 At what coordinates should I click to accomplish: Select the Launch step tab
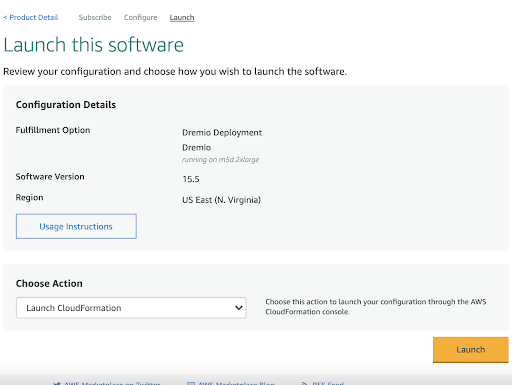point(182,17)
